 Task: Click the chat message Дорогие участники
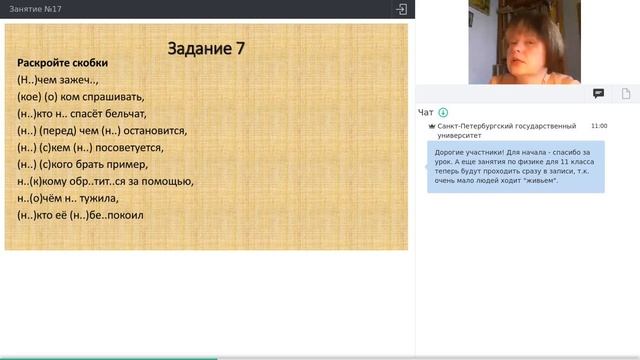516,167
